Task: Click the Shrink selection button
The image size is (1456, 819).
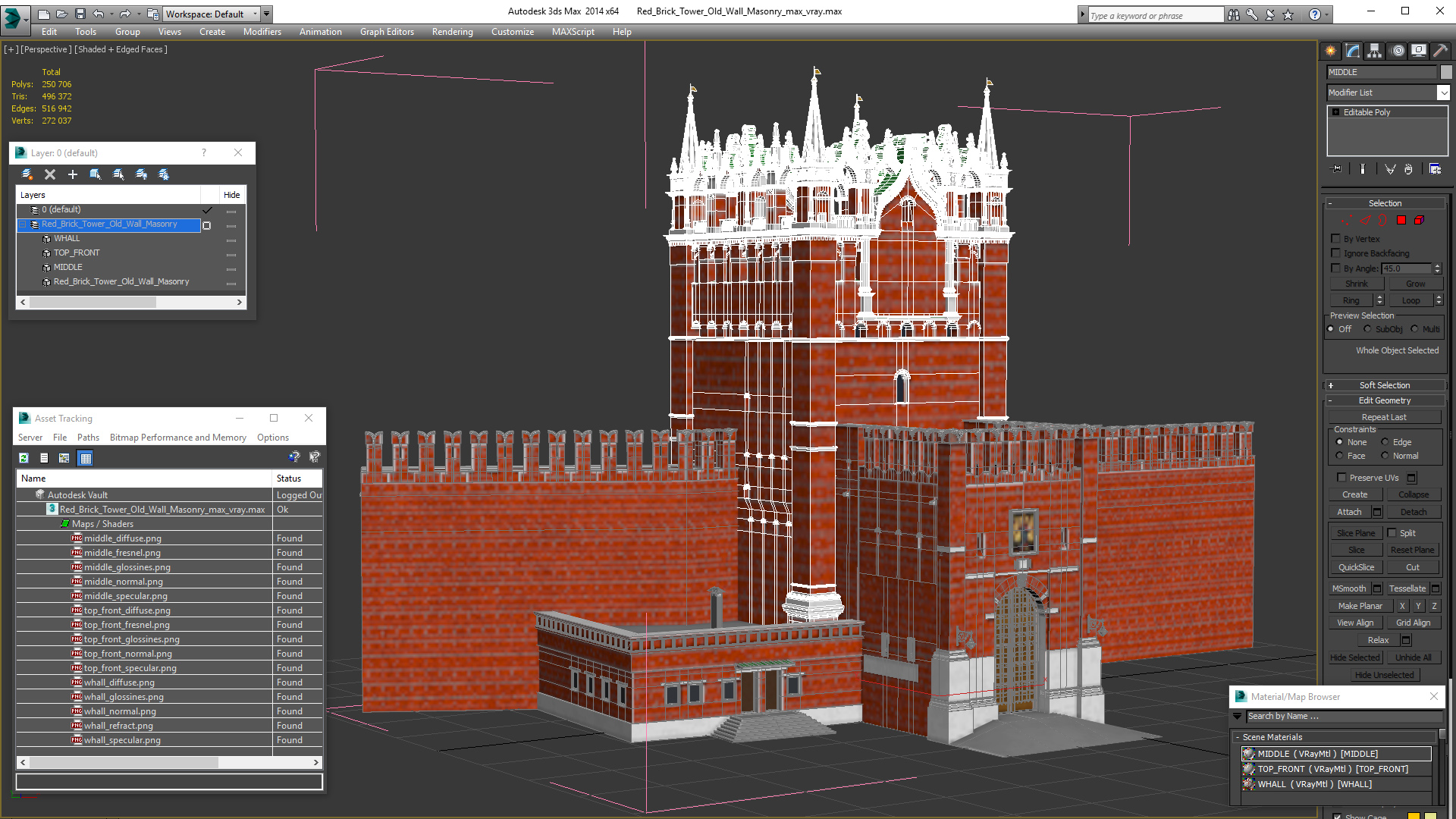Action: click(1357, 284)
